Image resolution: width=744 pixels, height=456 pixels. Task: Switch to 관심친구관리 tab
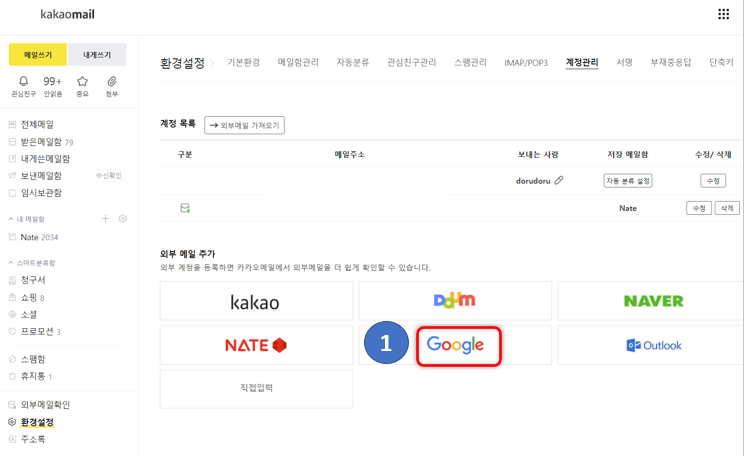(x=411, y=62)
